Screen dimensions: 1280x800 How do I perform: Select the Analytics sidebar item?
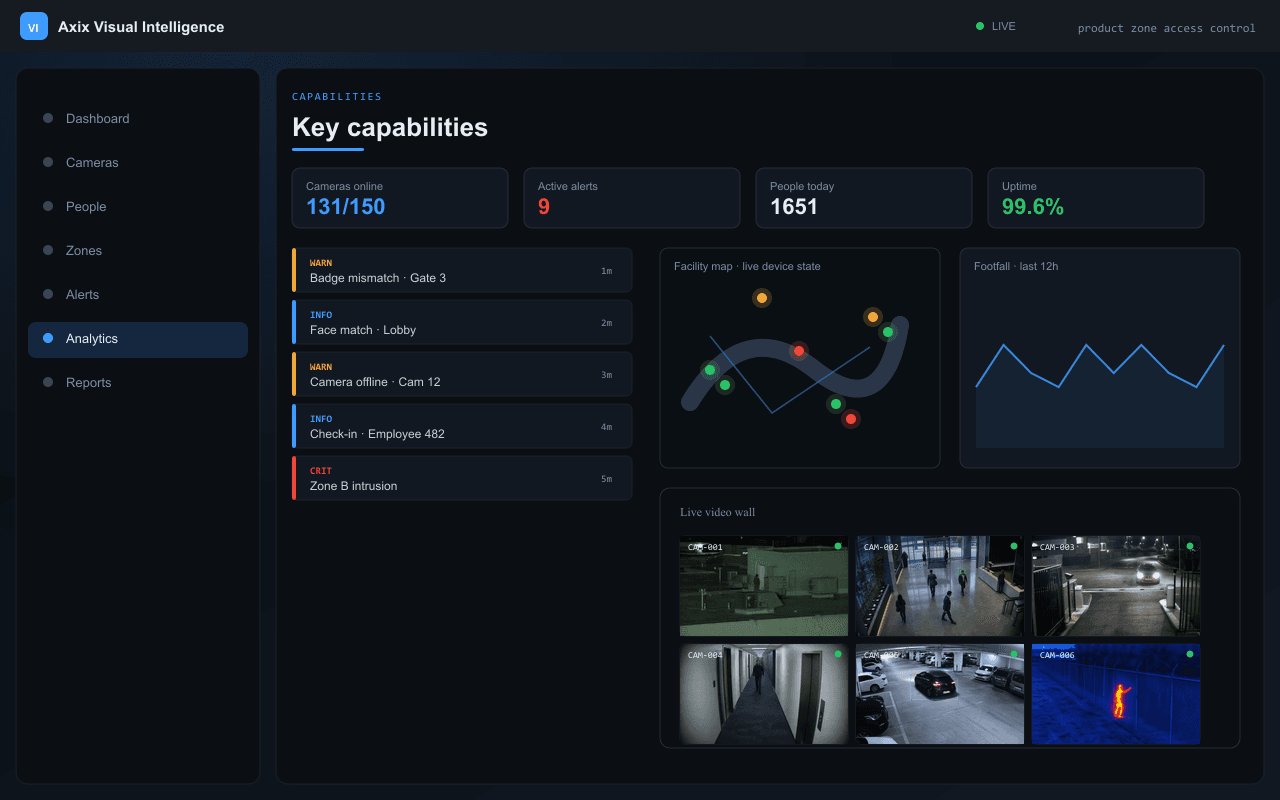click(x=138, y=339)
